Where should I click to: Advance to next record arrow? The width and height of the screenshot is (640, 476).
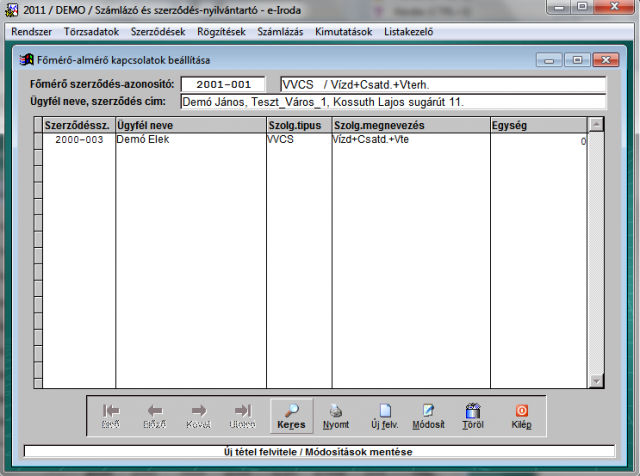click(x=199, y=415)
